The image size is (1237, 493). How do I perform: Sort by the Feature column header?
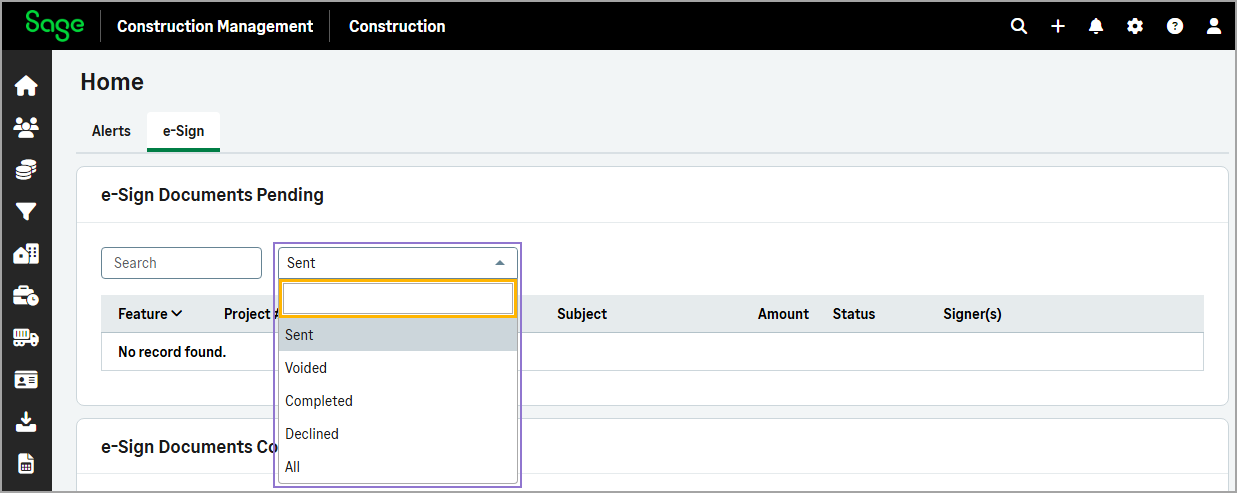click(x=150, y=314)
